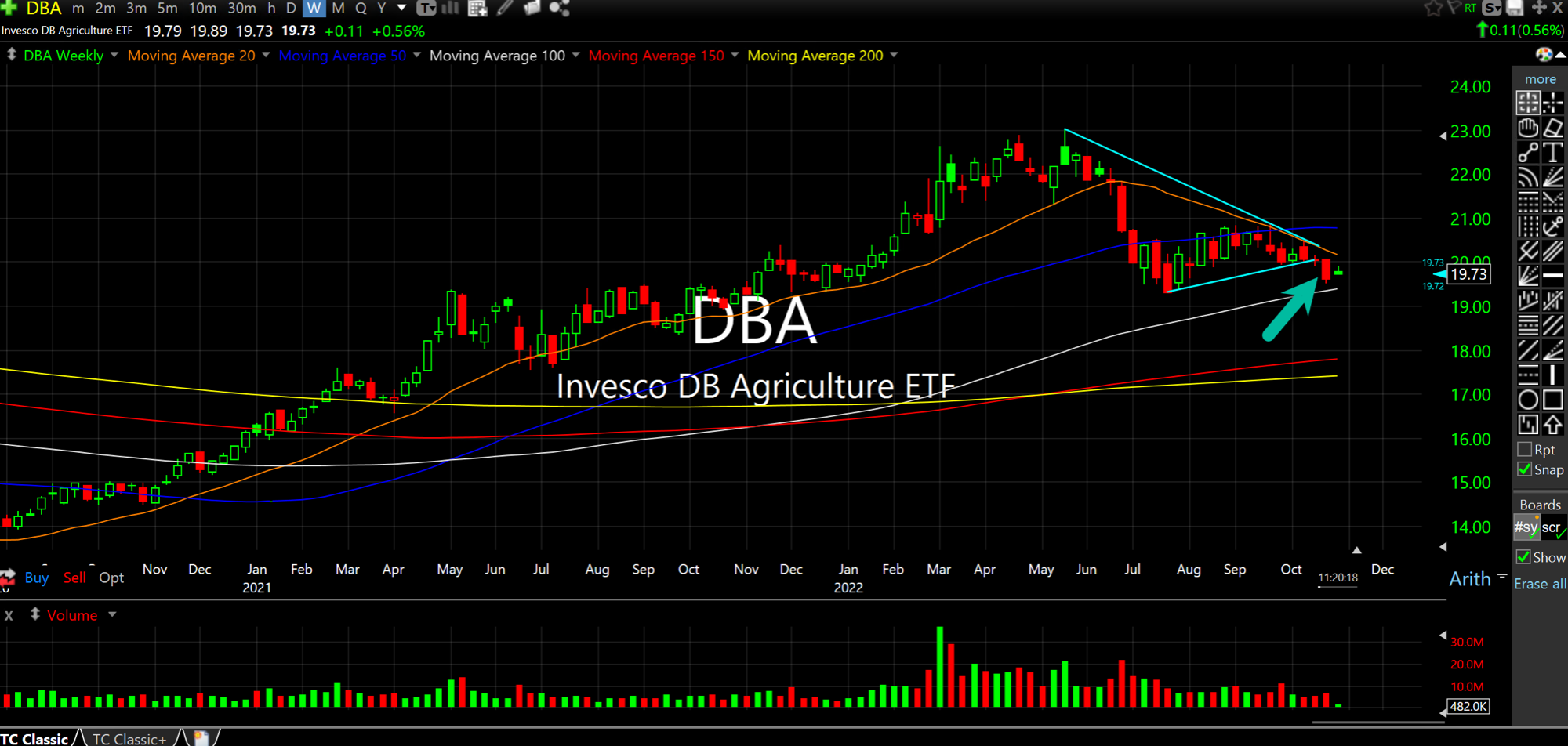
Task: Switch to Monthly timeframe M
Action: (x=338, y=8)
